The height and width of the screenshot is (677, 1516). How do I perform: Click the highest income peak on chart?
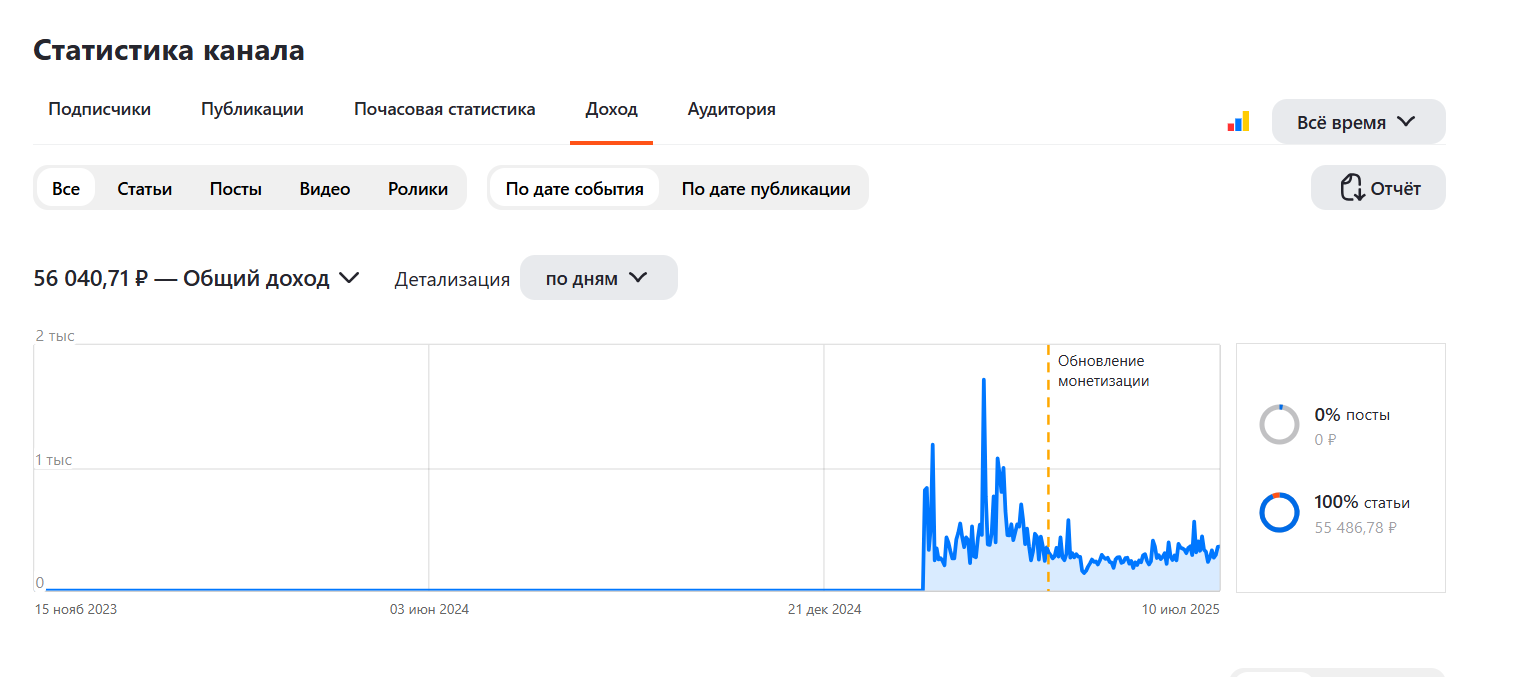tap(984, 381)
